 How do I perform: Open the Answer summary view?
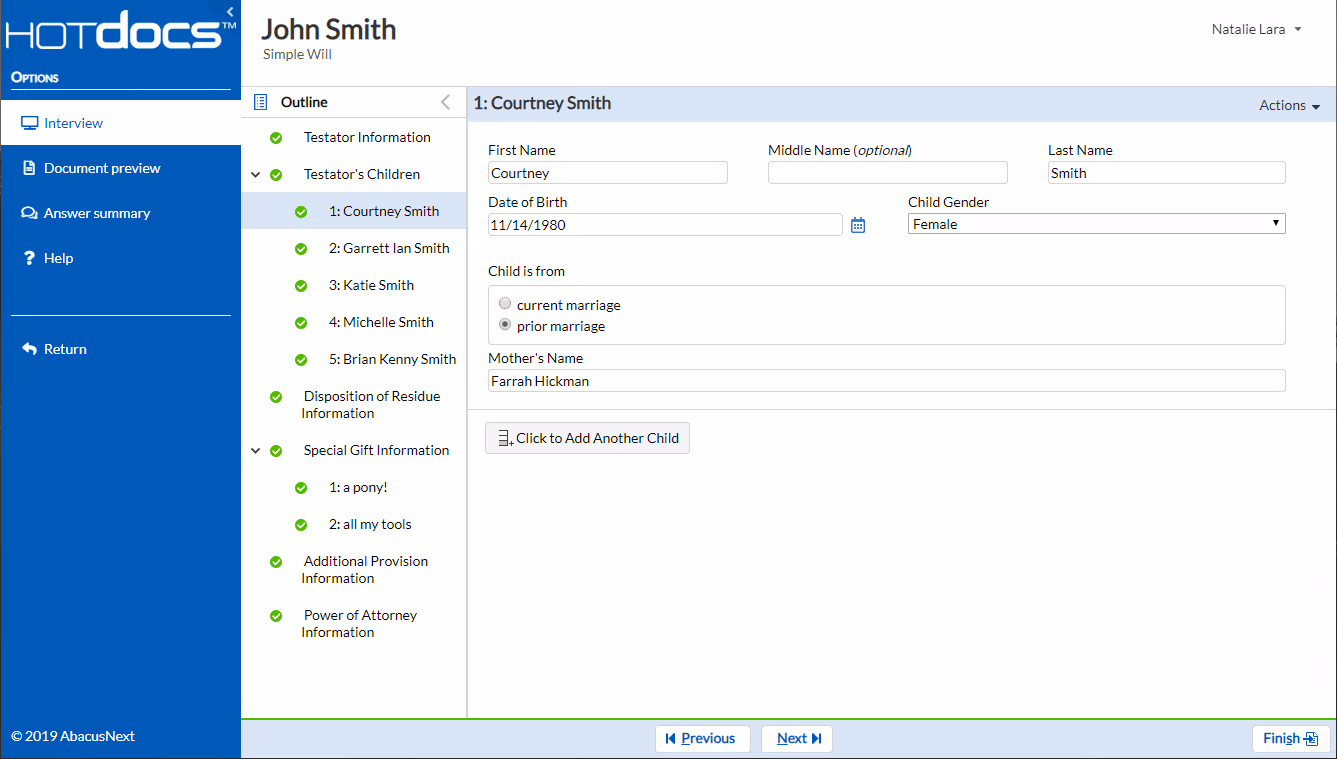pos(31,213)
